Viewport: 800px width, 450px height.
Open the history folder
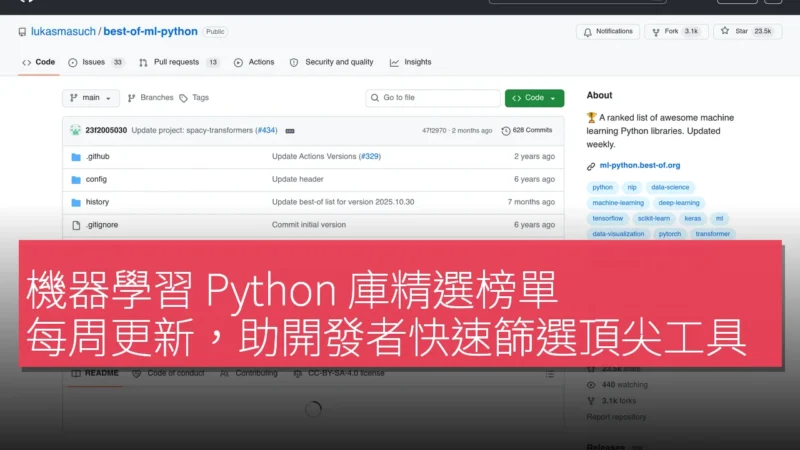pos(97,202)
